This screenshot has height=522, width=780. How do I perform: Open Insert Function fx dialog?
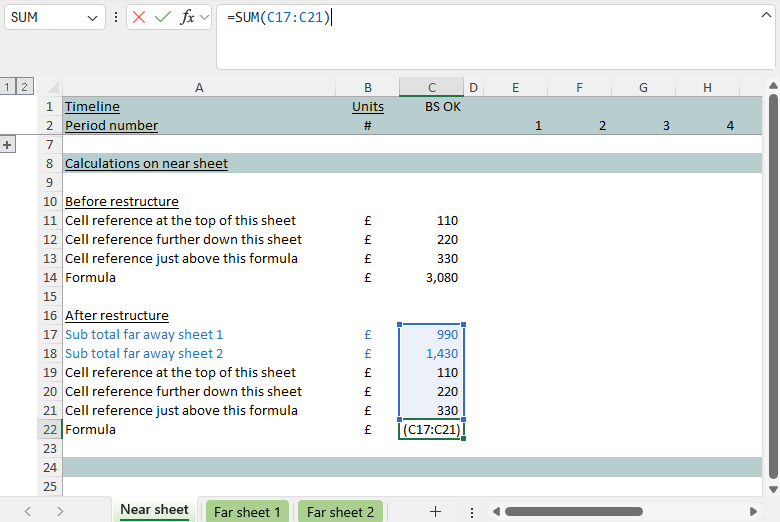(x=186, y=18)
